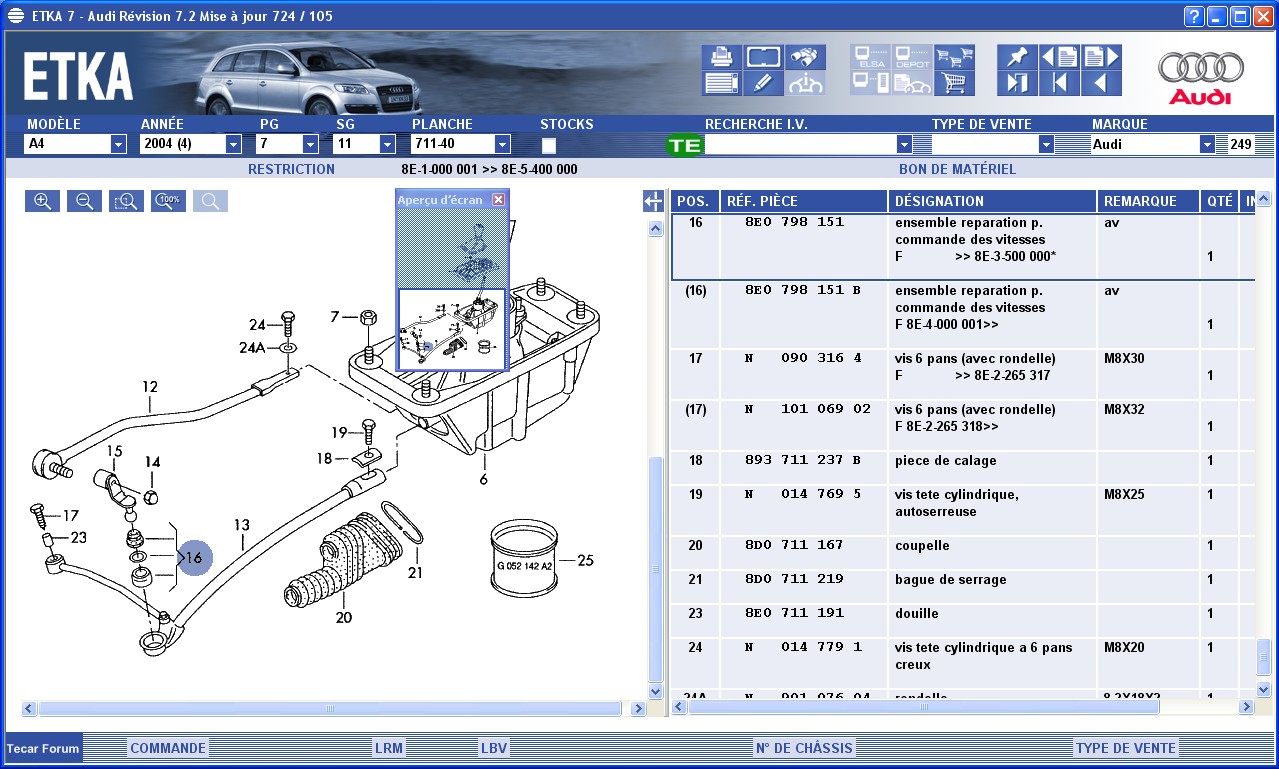The width and height of the screenshot is (1279, 769).
Task: Open the PLANCHE dropdown 711-40
Action: 501,144
